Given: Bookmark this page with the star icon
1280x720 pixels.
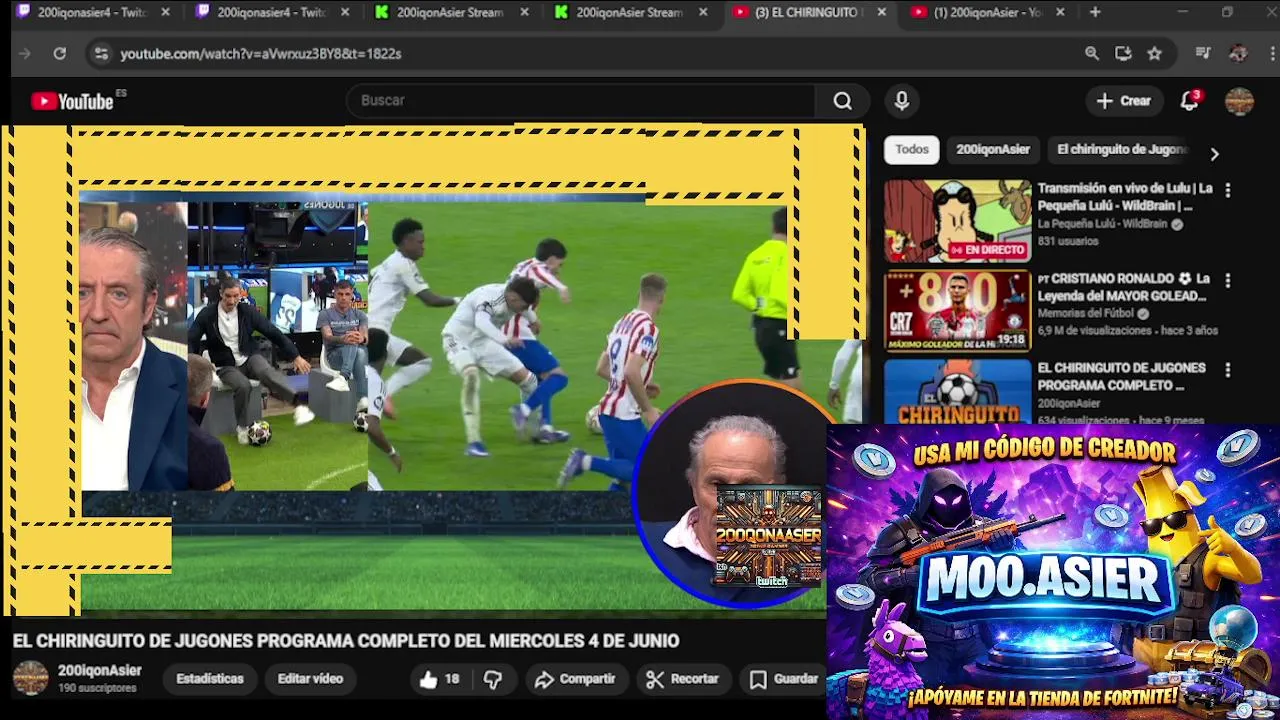Looking at the screenshot, I should point(1155,54).
